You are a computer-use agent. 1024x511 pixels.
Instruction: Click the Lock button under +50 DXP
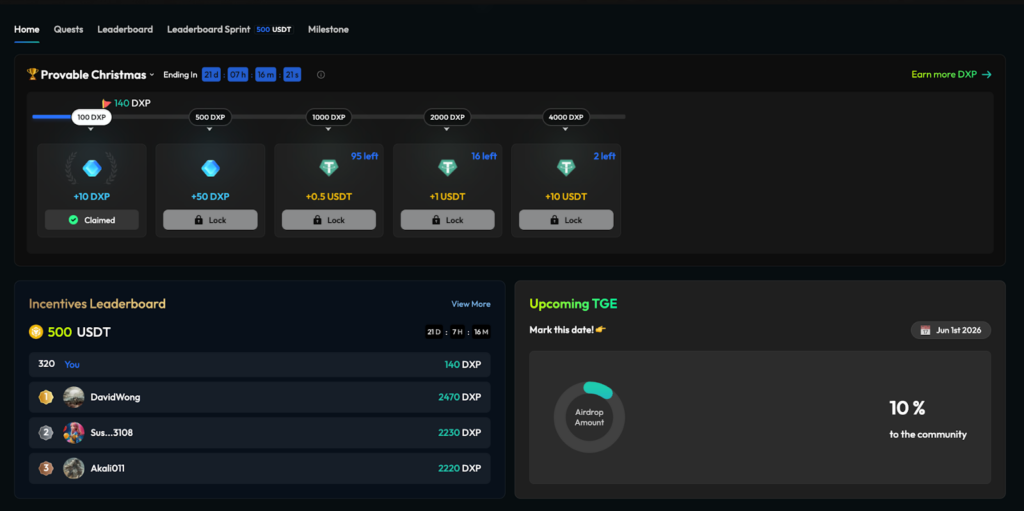pyautogui.click(x=210, y=220)
